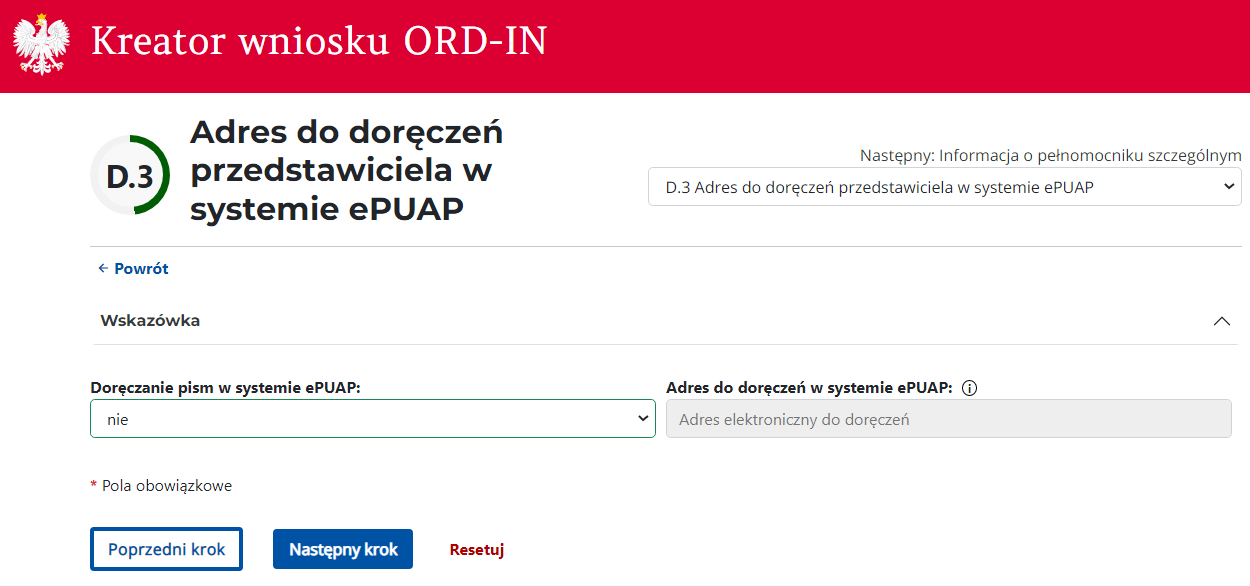This screenshot has height=586, width=1250.
Task: Click the red asterisk by Pola obowiązkowe
Action: (x=94, y=485)
